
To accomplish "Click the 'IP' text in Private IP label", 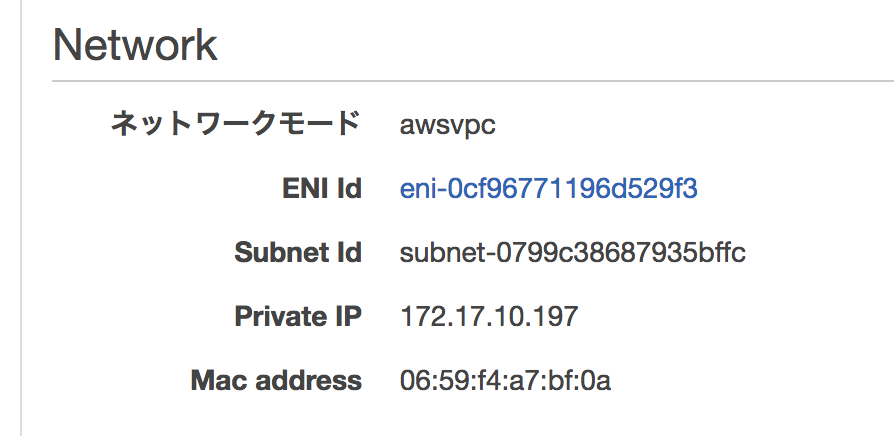I will pos(348,316).
